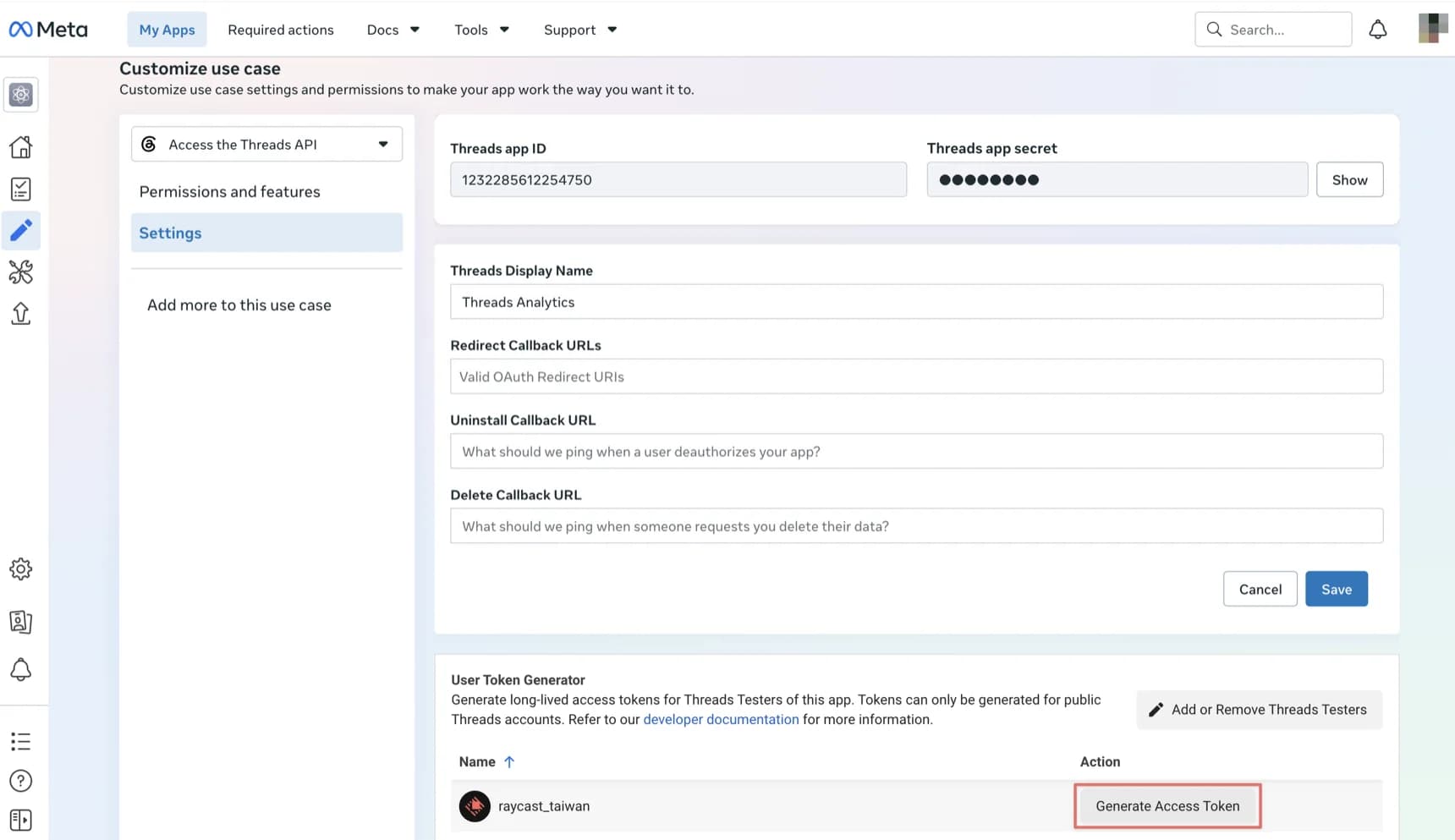Open the Docs dropdown menu
1455x840 pixels.
pos(393,30)
